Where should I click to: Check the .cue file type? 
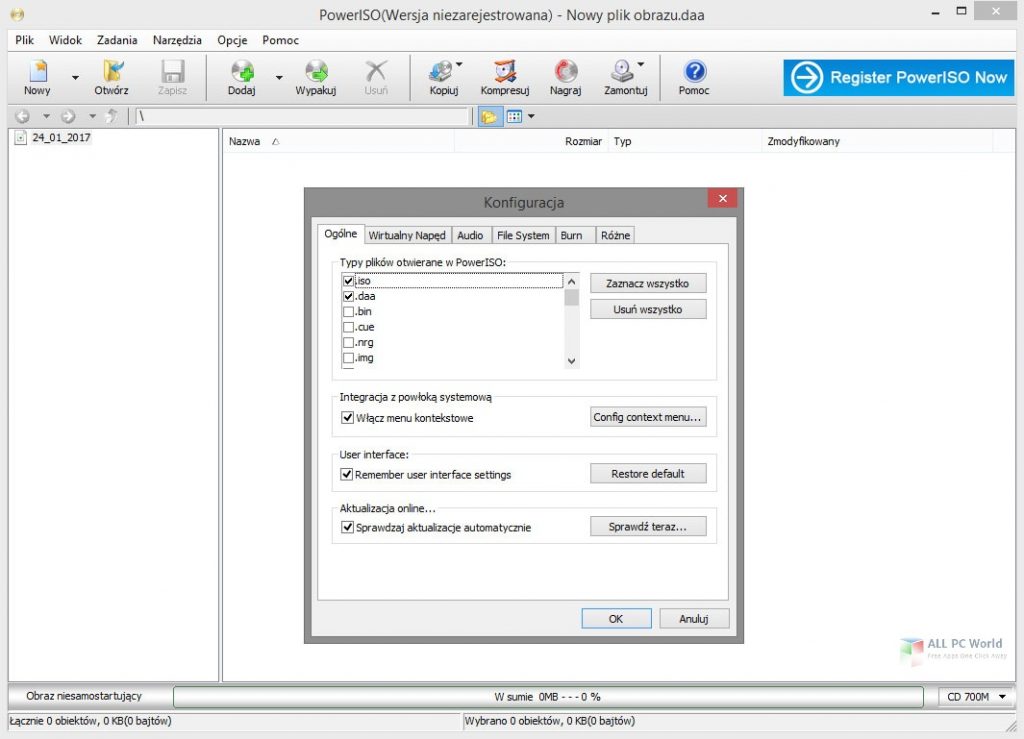349,327
